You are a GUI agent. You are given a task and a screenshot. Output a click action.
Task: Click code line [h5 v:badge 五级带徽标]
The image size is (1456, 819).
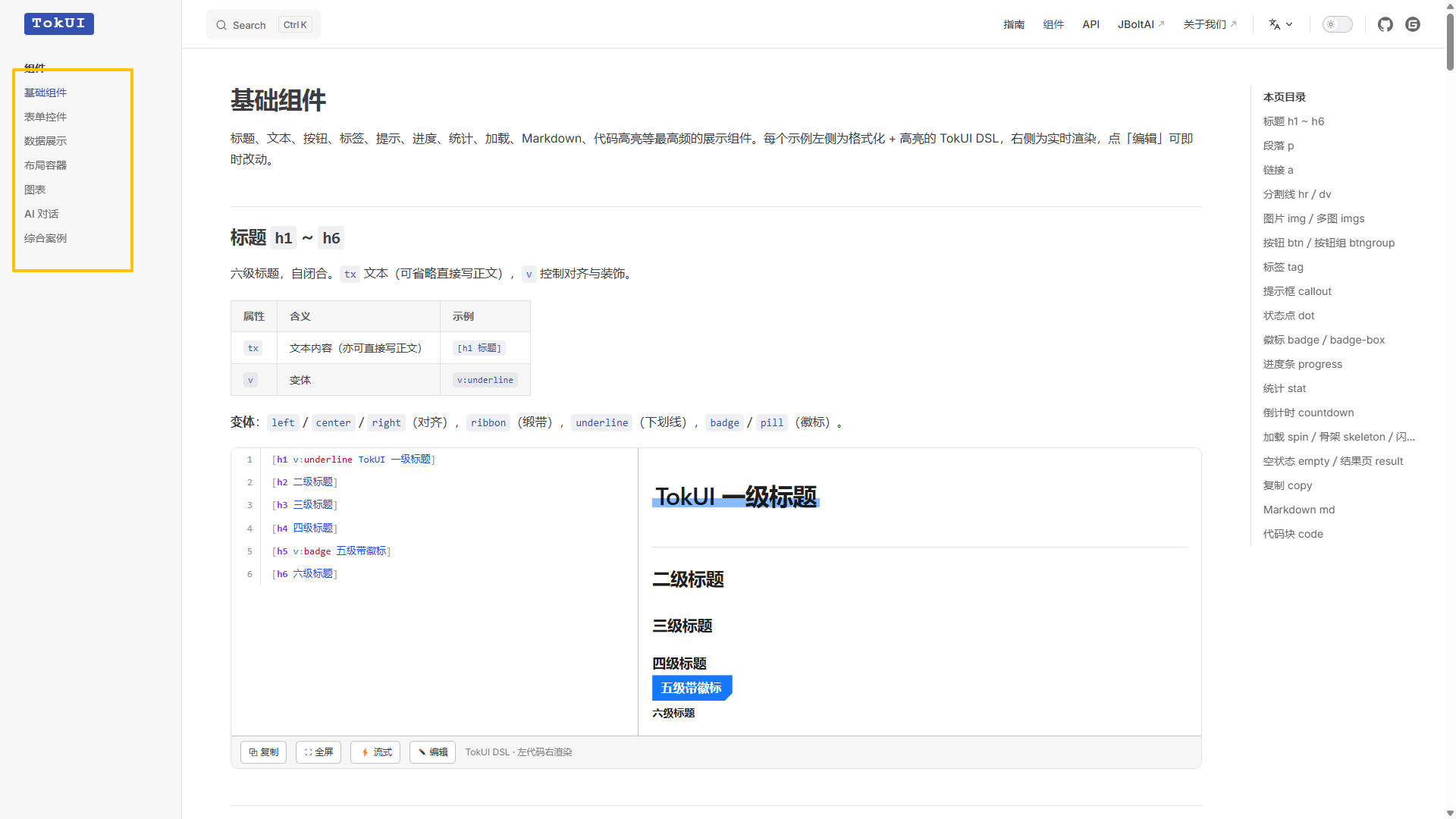[x=331, y=551]
